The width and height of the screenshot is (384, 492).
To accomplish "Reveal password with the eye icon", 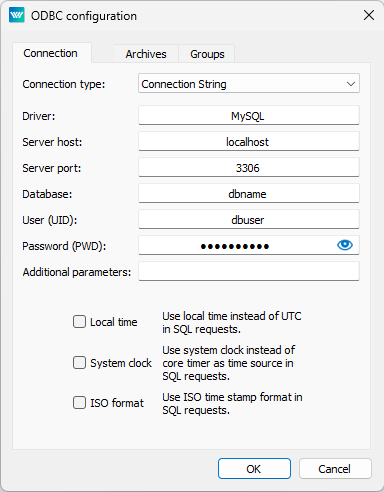I will 345,245.
